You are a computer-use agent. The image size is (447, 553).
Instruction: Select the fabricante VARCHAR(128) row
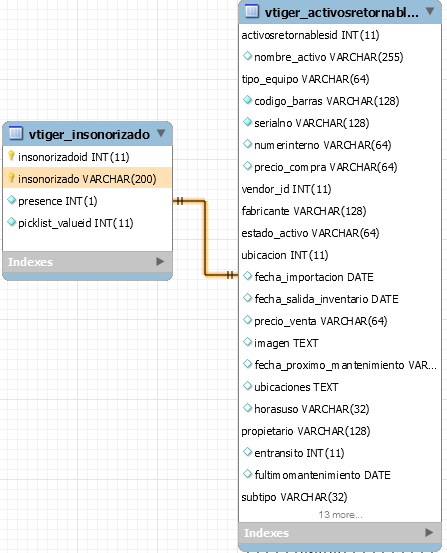[x=304, y=211]
